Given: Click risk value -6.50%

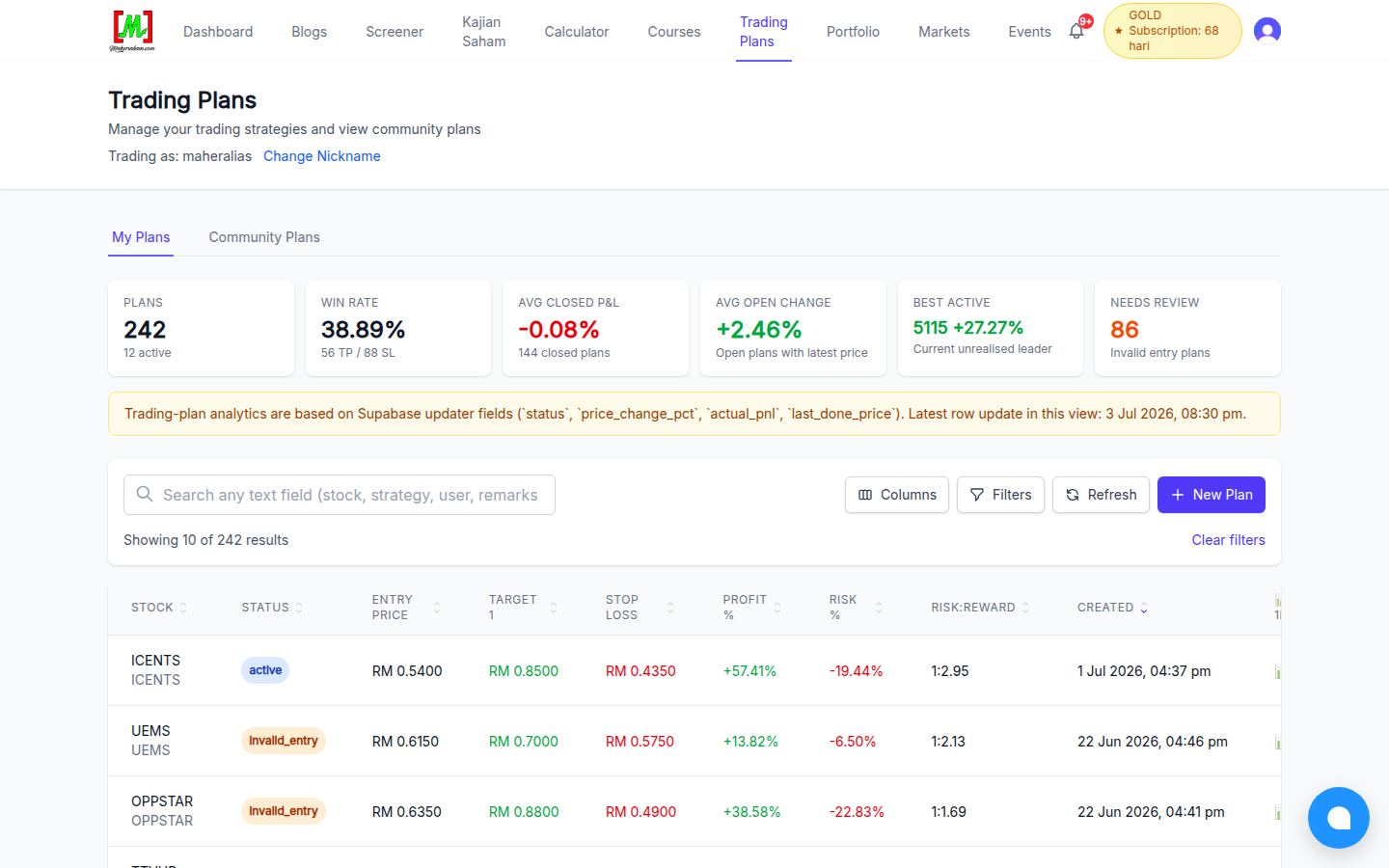Looking at the screenshot, I should click(853, 742).
